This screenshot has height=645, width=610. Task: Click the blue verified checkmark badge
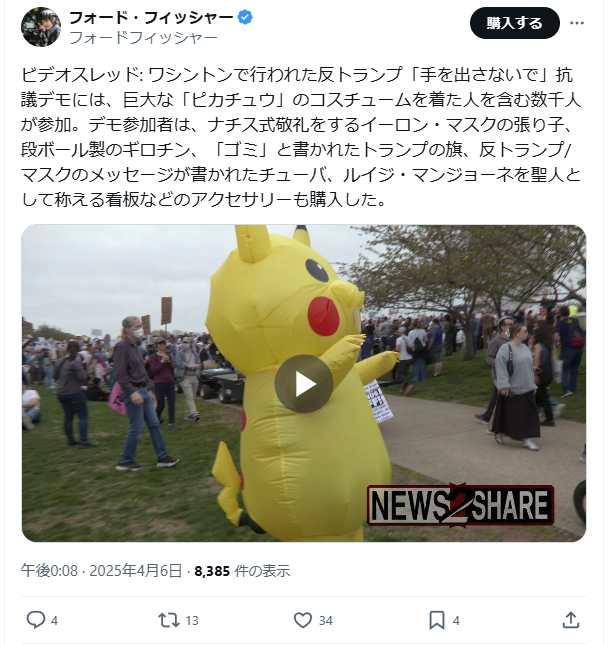tap(246, 18)
